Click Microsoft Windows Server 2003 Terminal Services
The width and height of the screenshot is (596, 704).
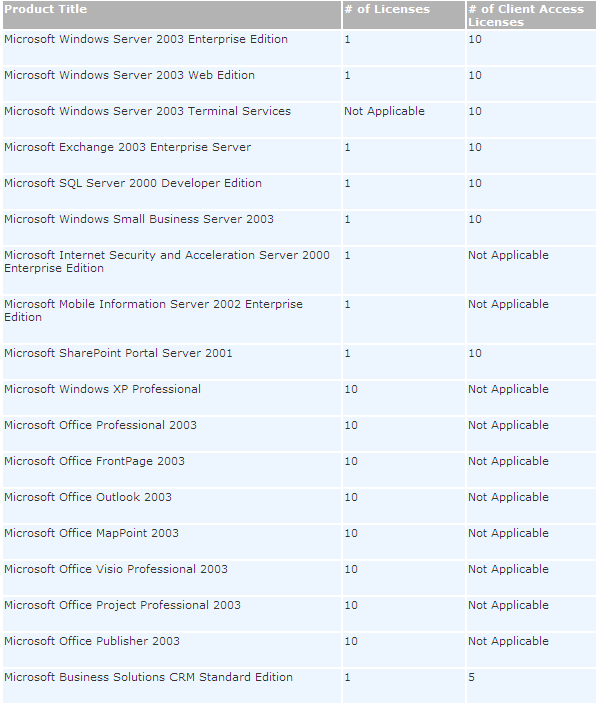147,111
